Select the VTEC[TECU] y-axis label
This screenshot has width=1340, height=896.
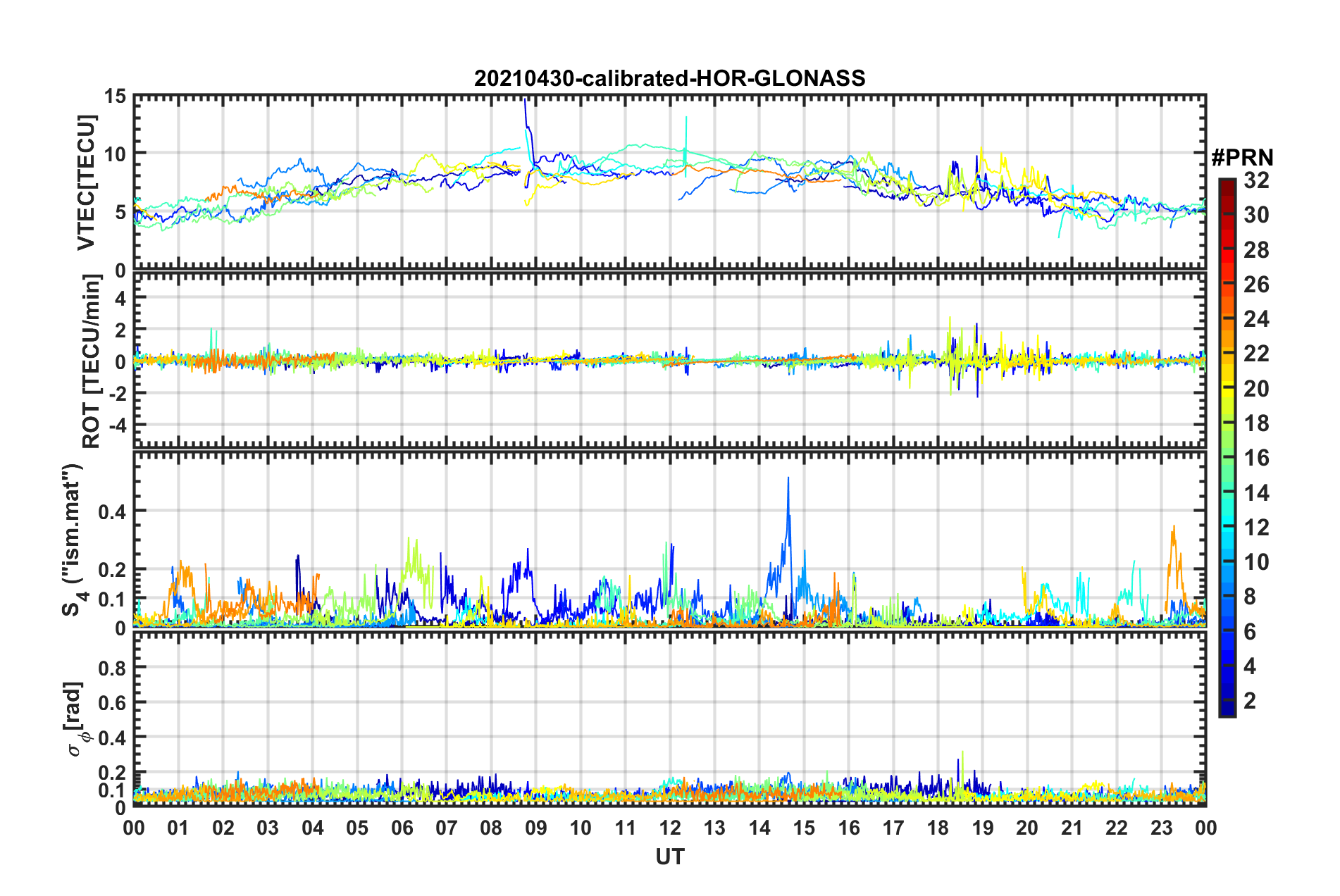click(x=86, y=183)
